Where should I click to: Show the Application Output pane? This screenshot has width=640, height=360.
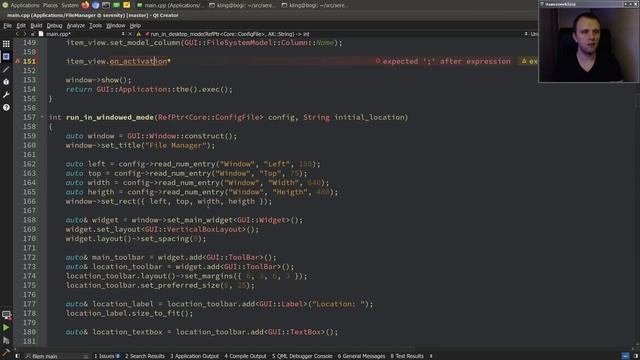click(194, 356)
